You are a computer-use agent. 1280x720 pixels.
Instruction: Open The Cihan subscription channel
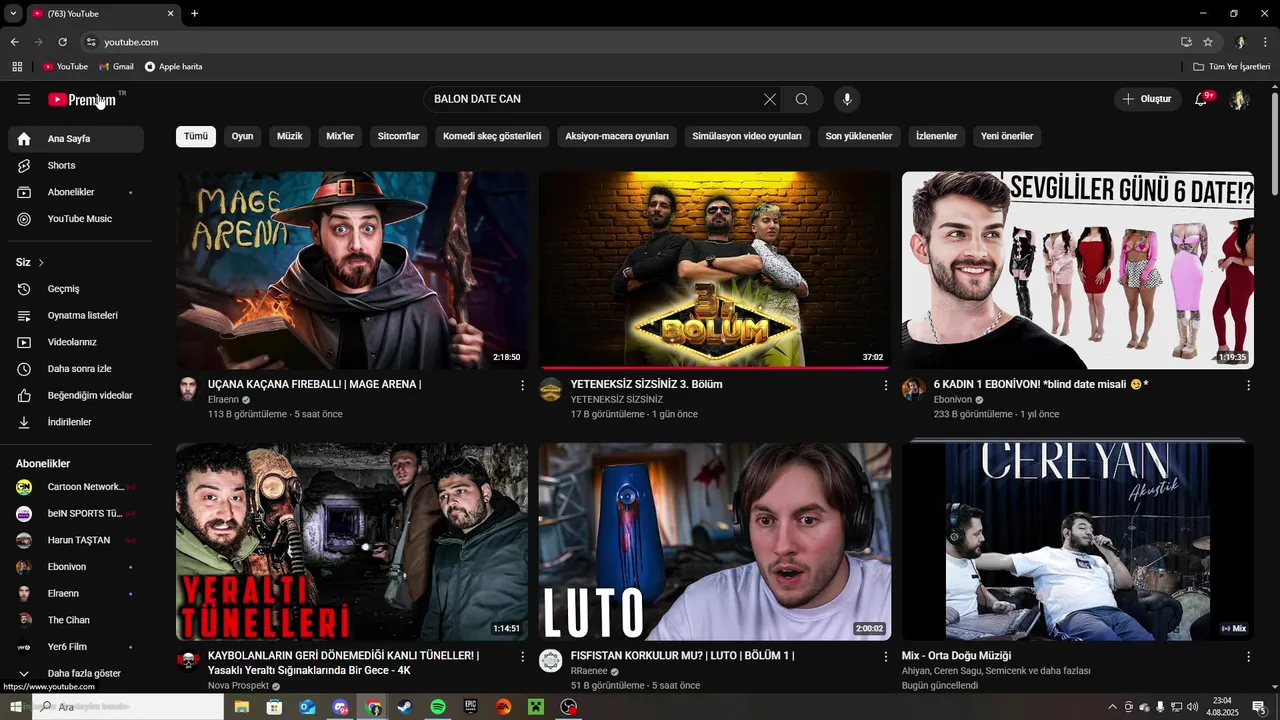click(x=76, y=620)
